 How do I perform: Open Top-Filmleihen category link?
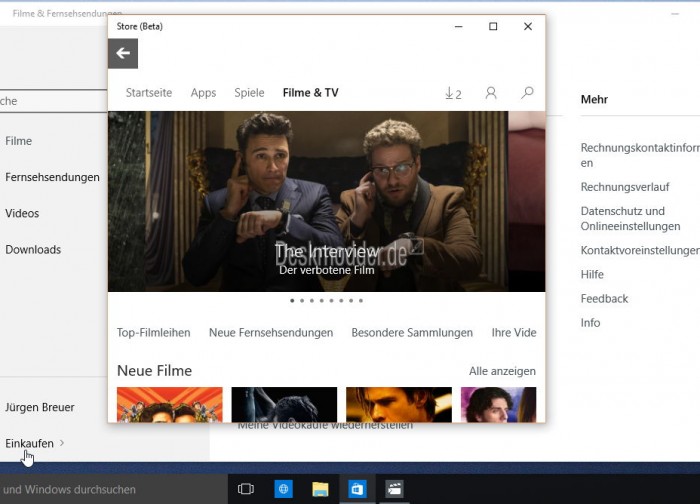tap(154, 333)
